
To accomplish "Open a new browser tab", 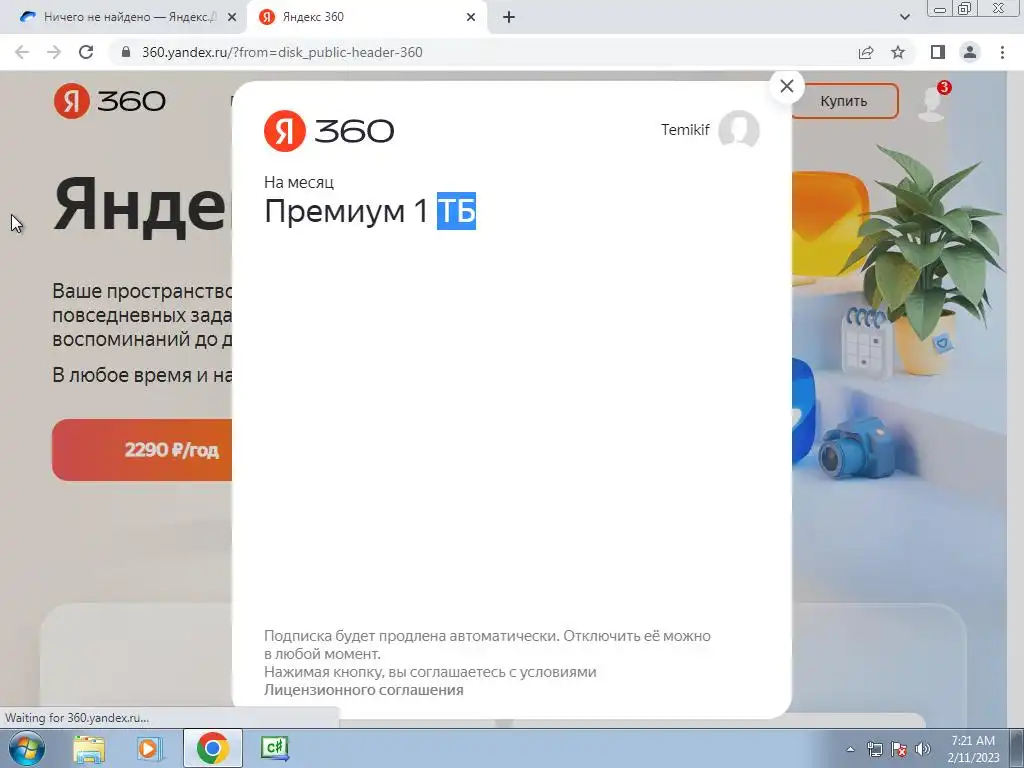I will pyautogui.click(x=509, y=18).
